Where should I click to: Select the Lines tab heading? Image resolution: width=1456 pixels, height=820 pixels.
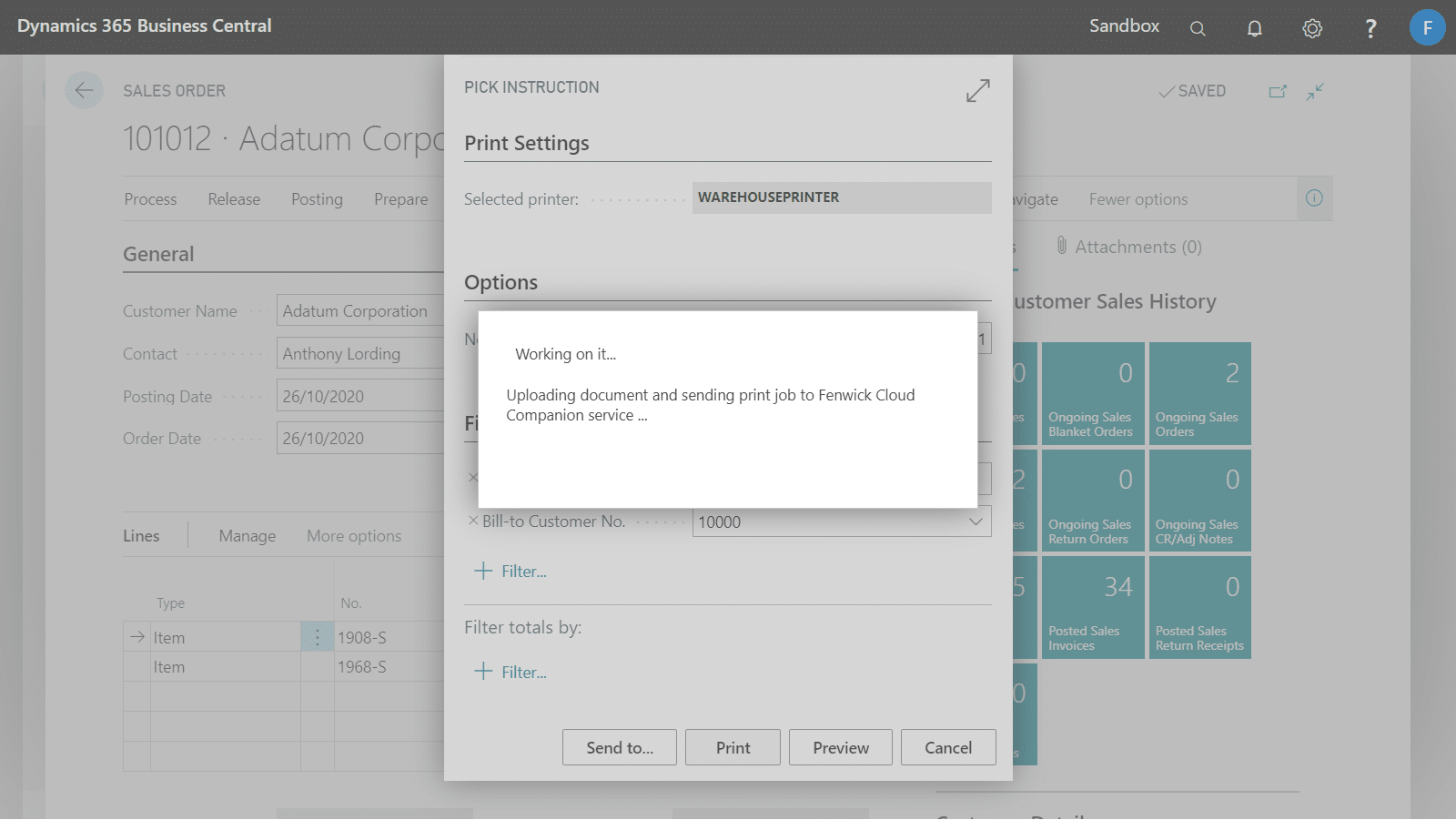[141, 536]
